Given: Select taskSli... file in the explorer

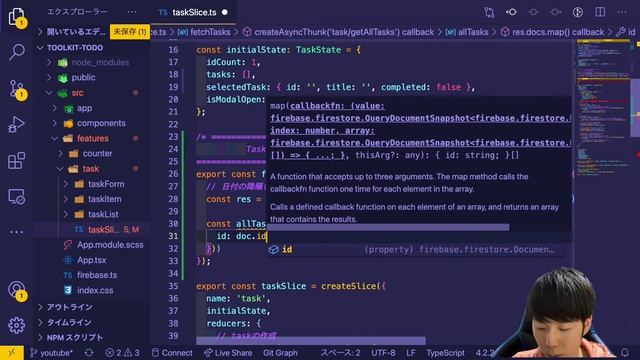Looking at the screenshot, I should 103,229.
